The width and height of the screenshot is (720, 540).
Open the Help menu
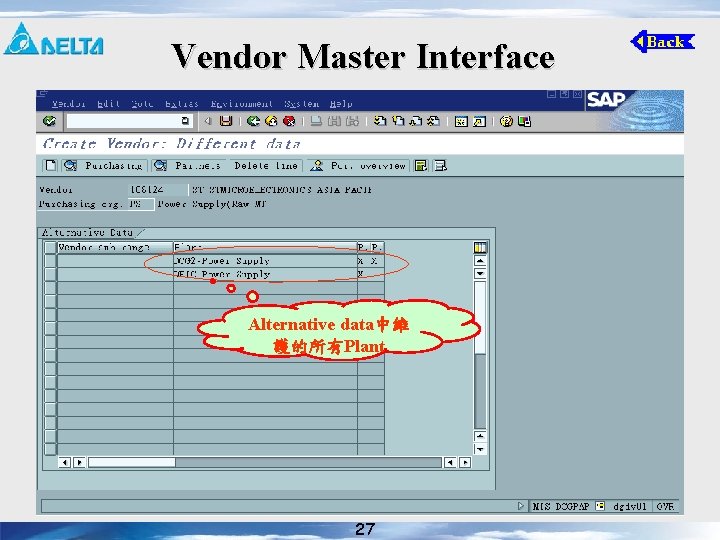pos(341,104)
